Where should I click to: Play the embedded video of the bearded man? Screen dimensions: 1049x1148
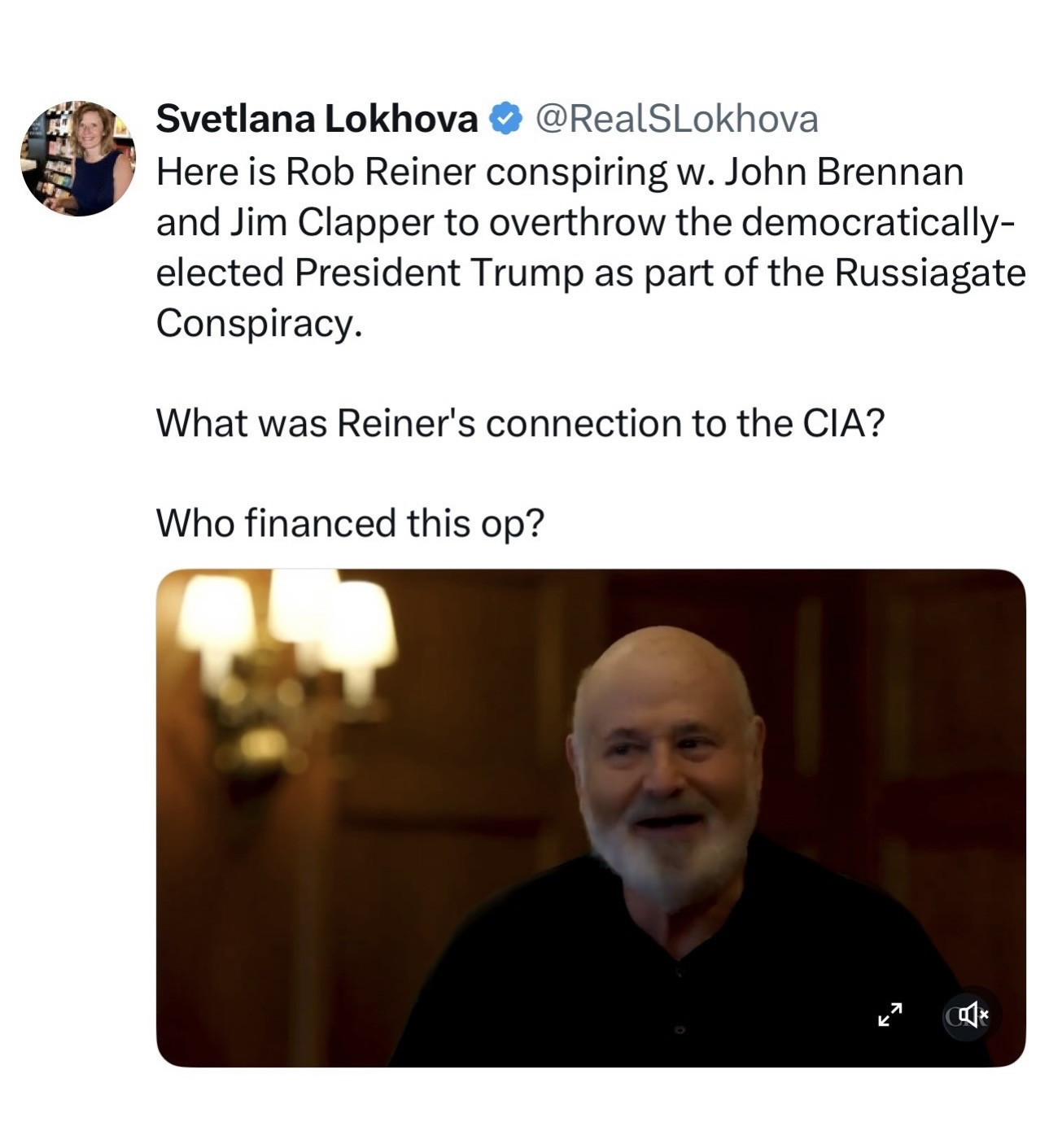[x=590, y=818]
